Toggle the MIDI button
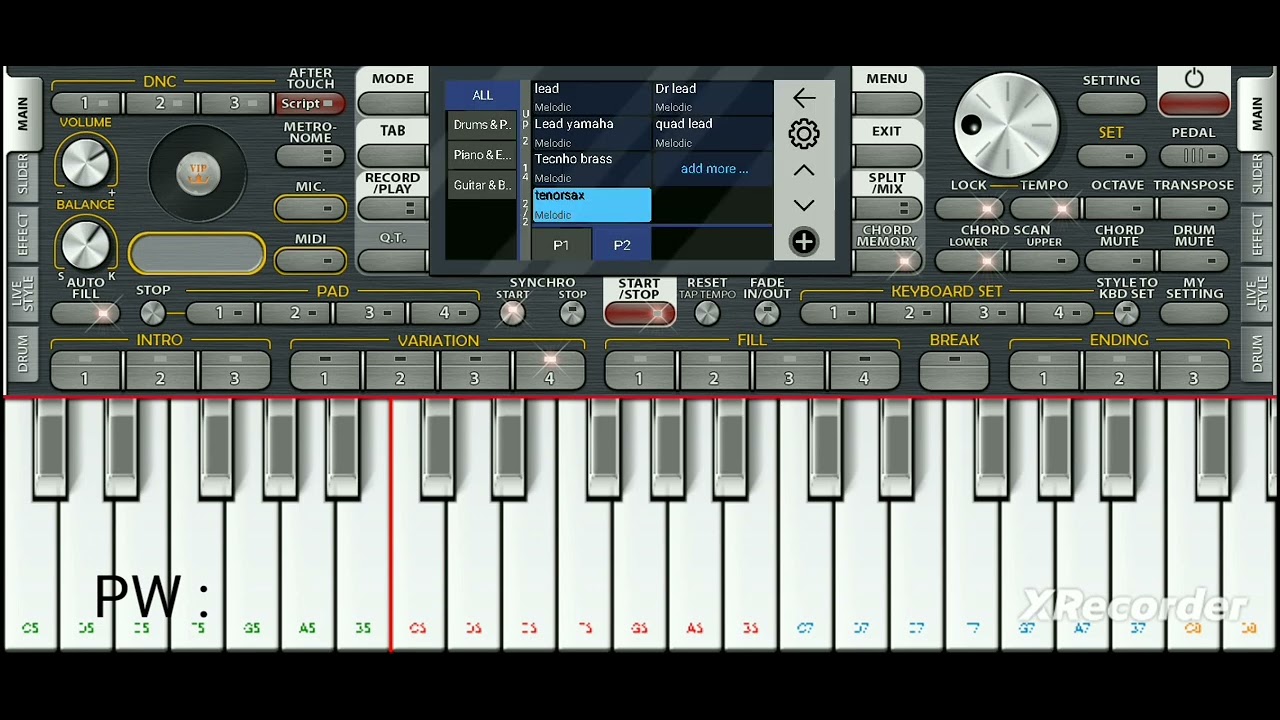1280x720 pixels. coord(310,260)
